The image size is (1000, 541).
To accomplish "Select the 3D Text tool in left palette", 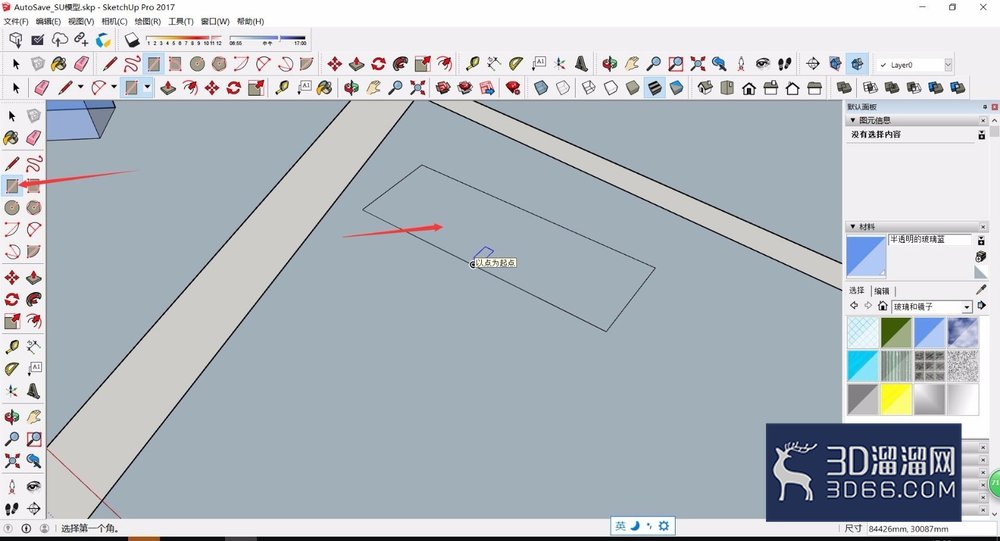I will 34,390.
